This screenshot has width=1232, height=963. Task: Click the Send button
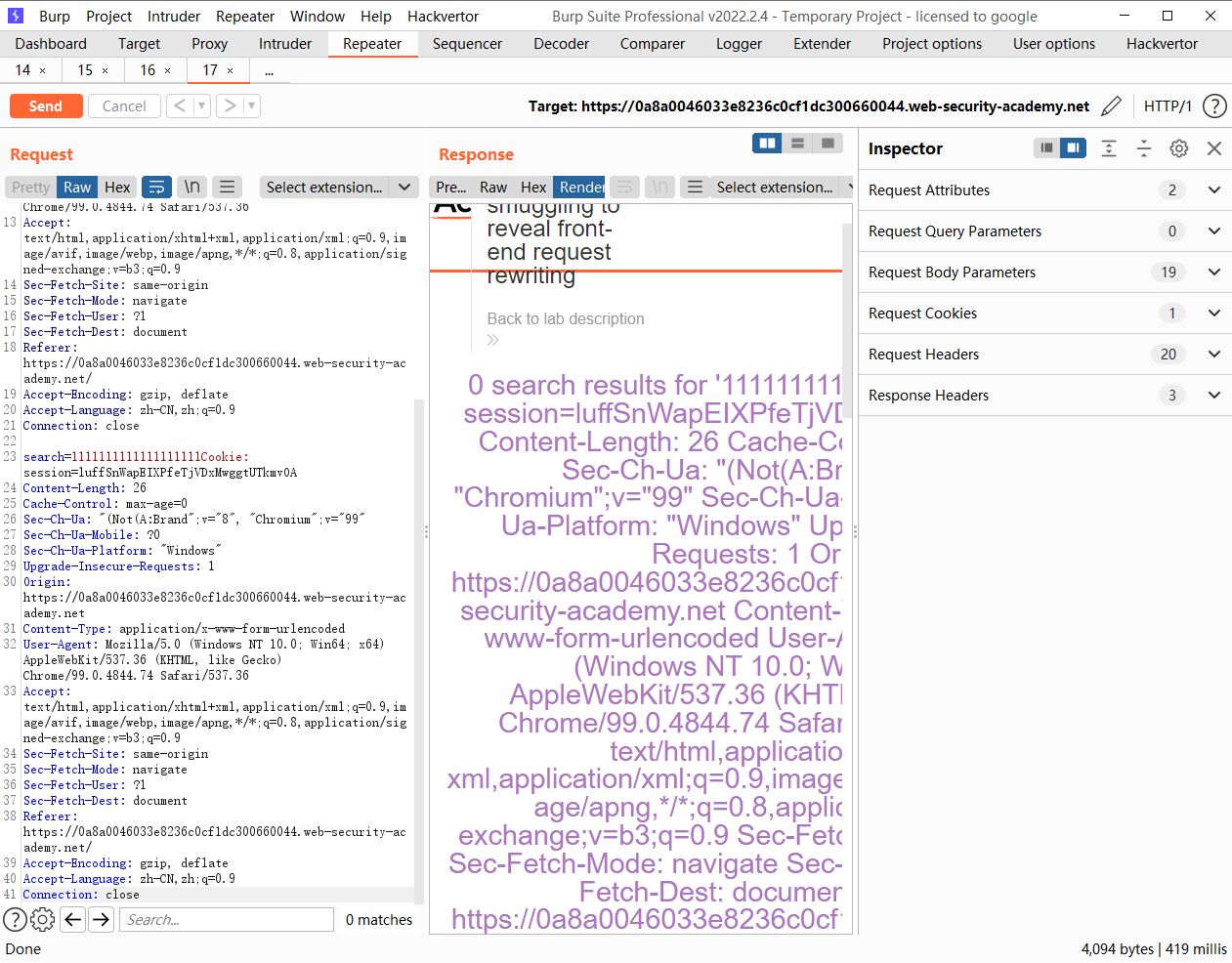[x=46, y=105]
